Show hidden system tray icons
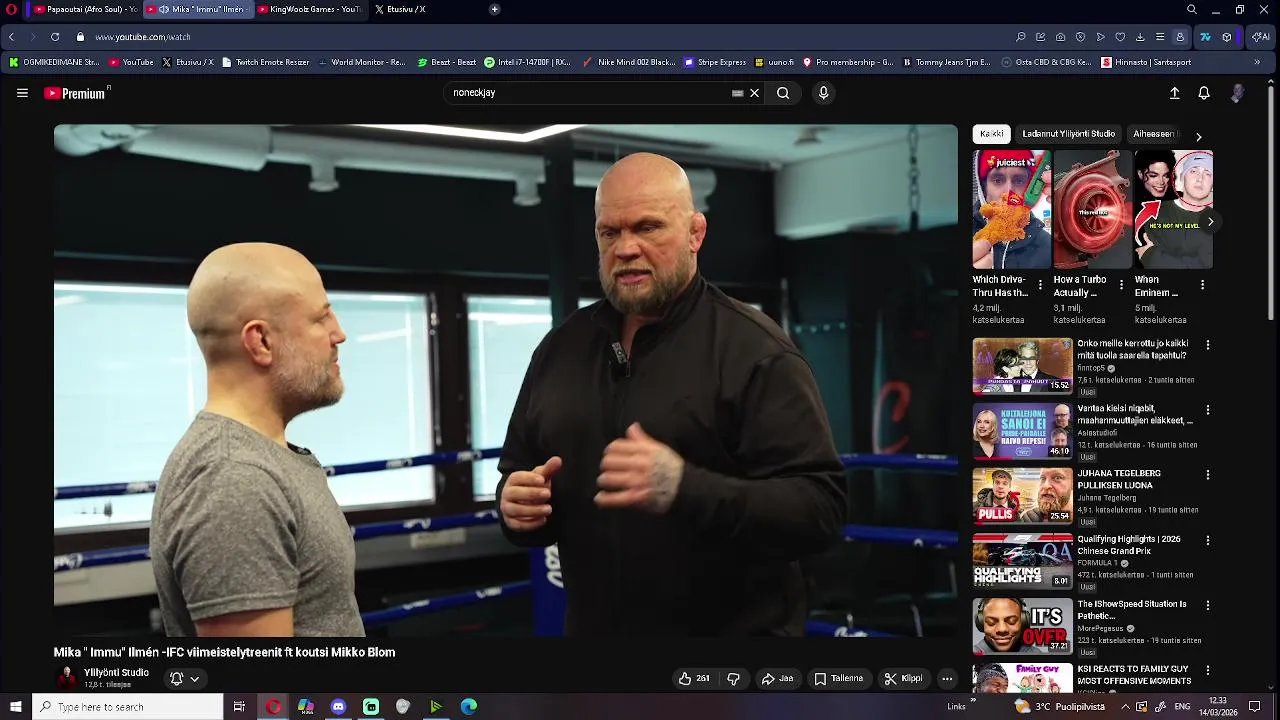The image size is (1280, 720). tap(1125, 707)
